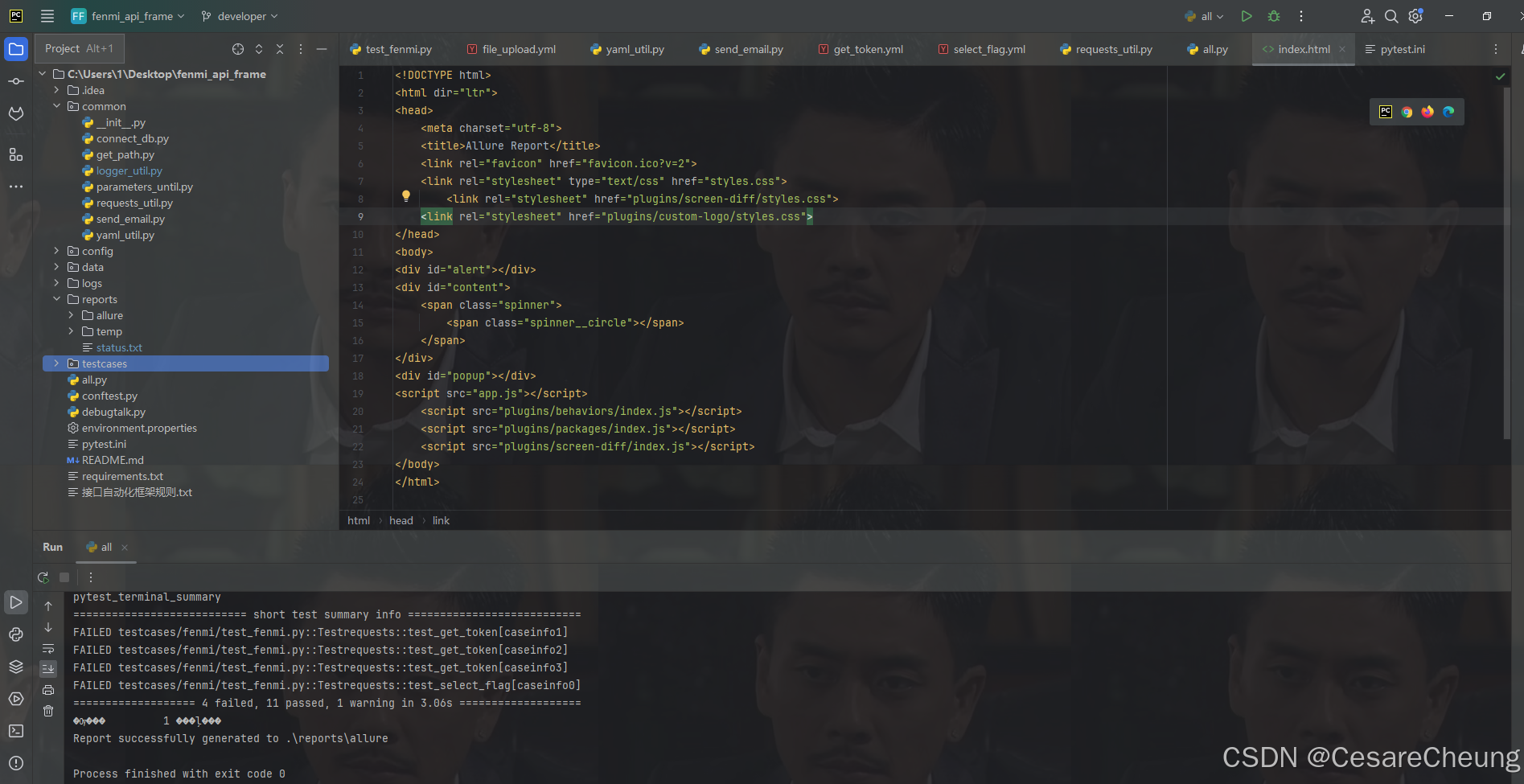1524x784 pixels.
Task: Switch to get_token.yml tab
Action: pos(861,49)
